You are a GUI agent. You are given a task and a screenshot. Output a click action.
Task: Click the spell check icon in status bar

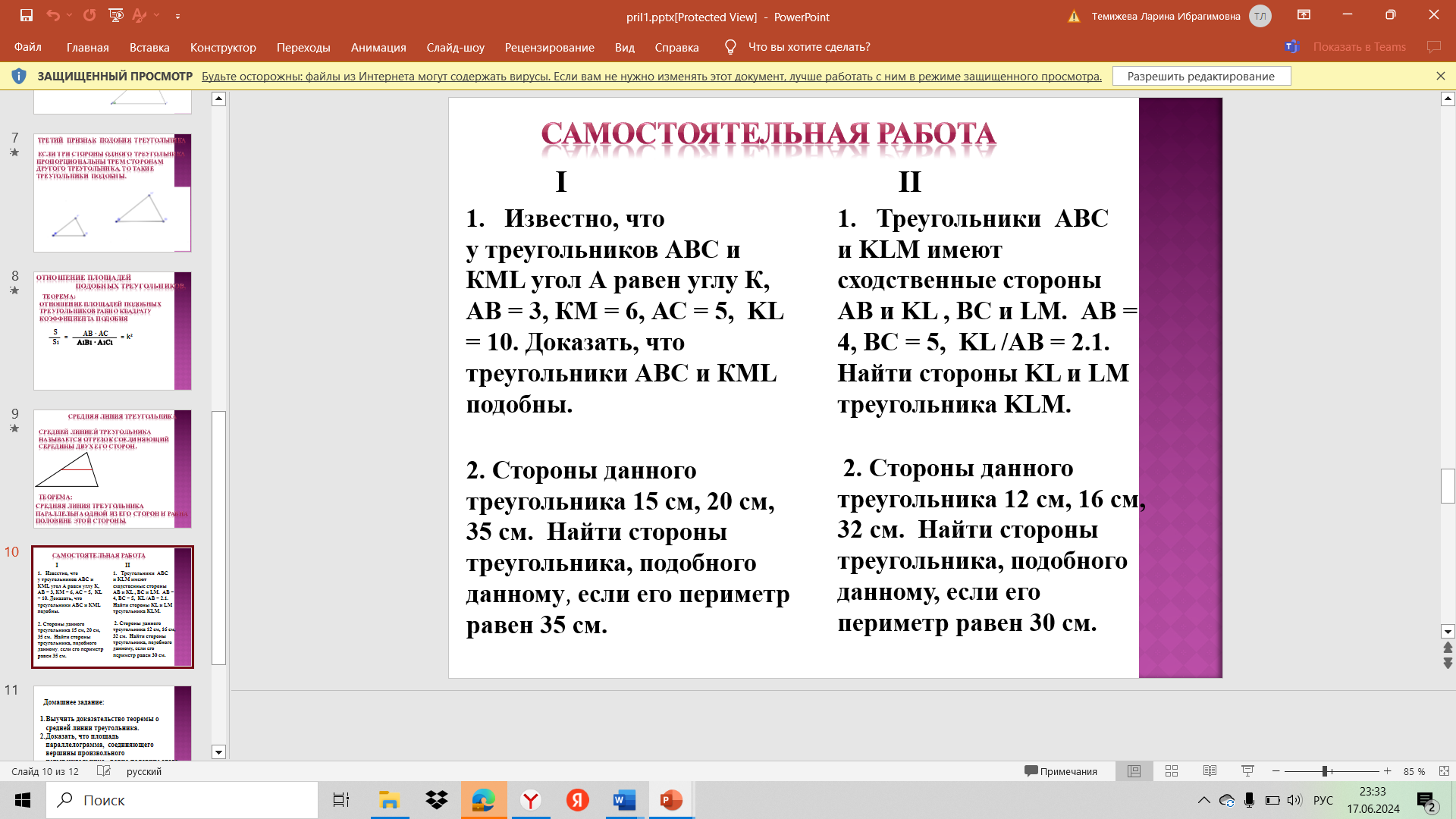click(x=104, y=771)
